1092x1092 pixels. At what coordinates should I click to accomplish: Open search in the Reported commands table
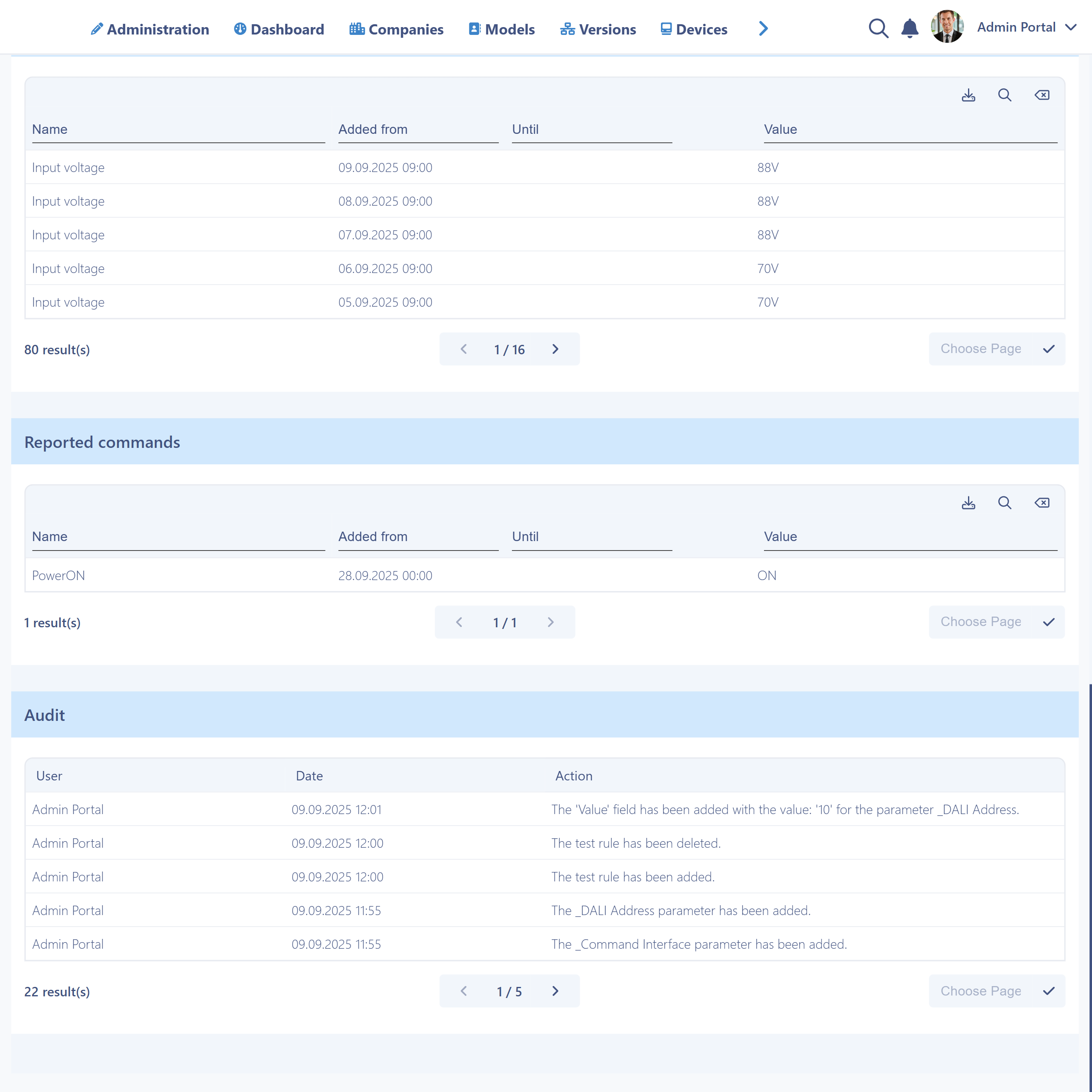pyautogui.click(x=1005, y=502)
